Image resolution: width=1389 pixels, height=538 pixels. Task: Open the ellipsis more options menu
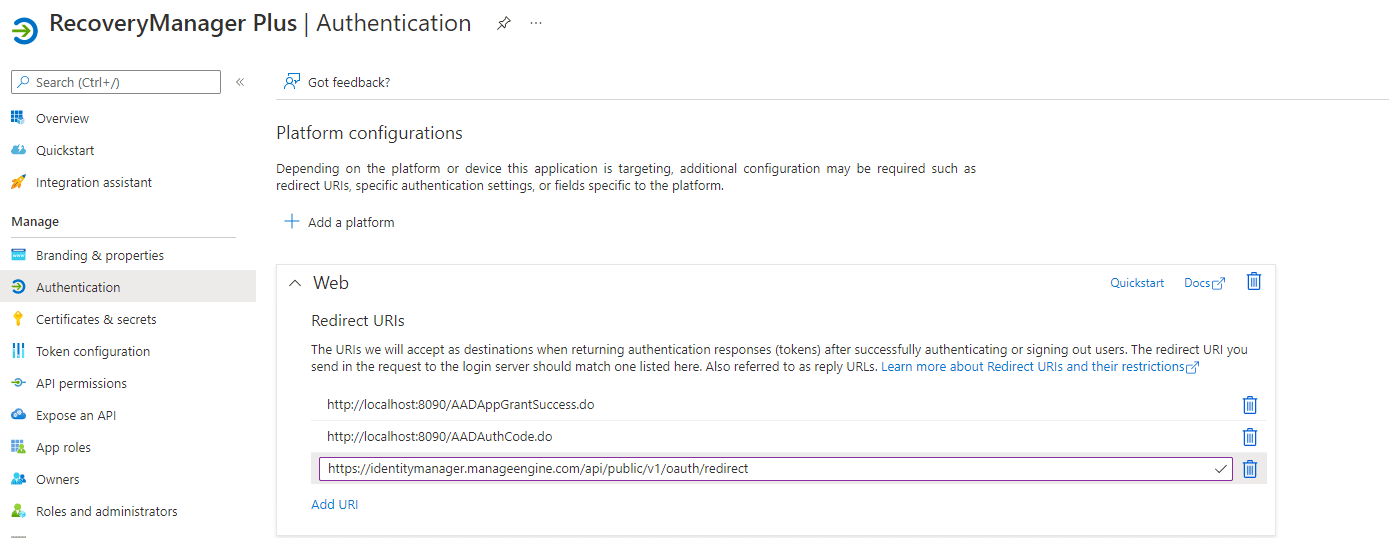point(536,24)
